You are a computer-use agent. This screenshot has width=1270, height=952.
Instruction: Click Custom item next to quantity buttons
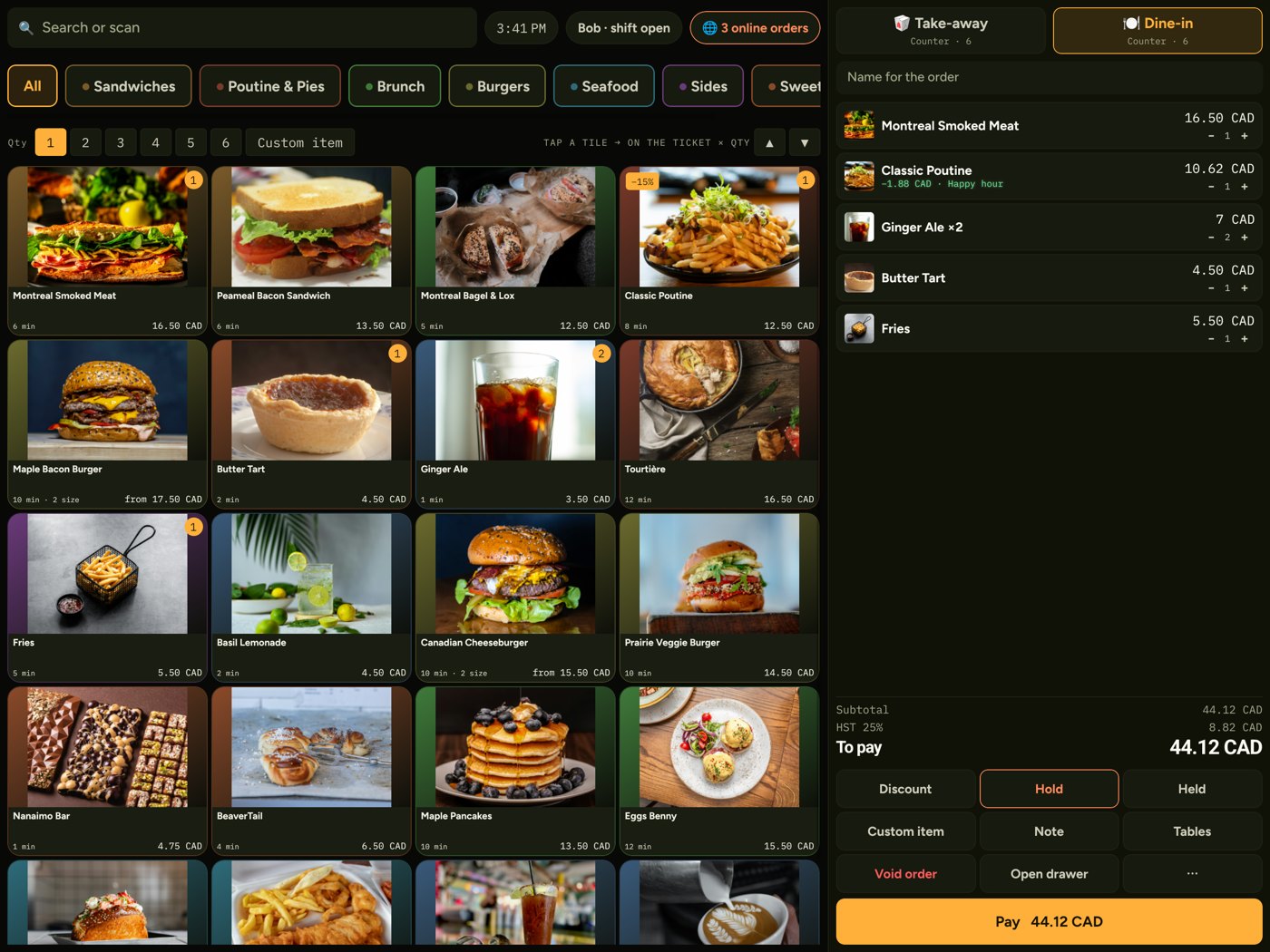pyautogui.click(x=300, y=142)
